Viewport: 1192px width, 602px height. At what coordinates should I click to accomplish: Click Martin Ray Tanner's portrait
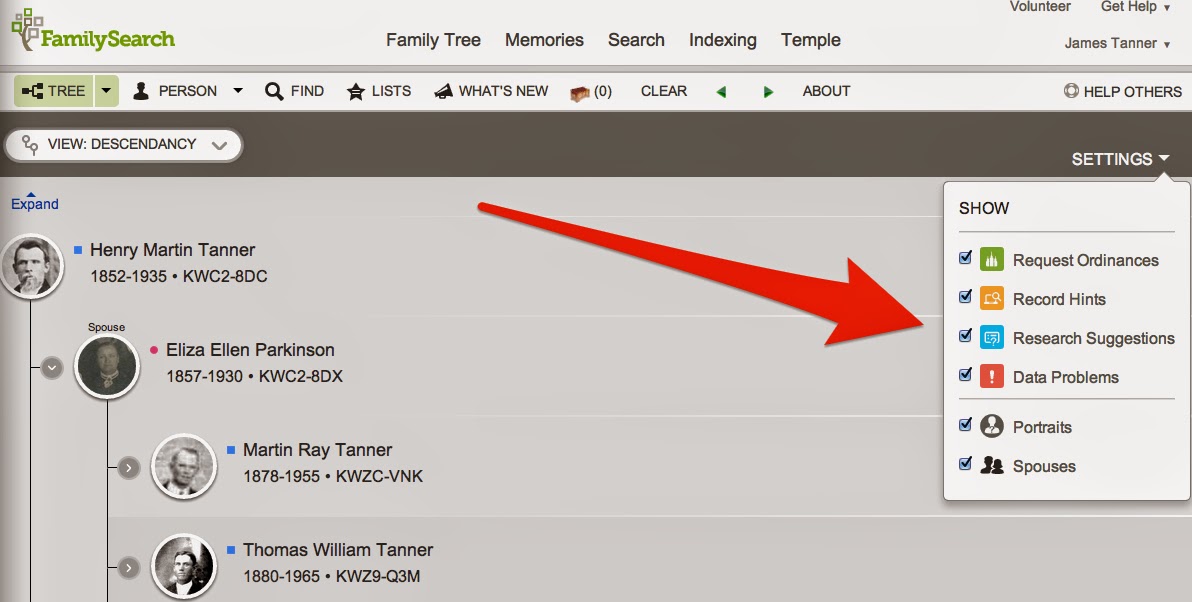coord(184,467)
